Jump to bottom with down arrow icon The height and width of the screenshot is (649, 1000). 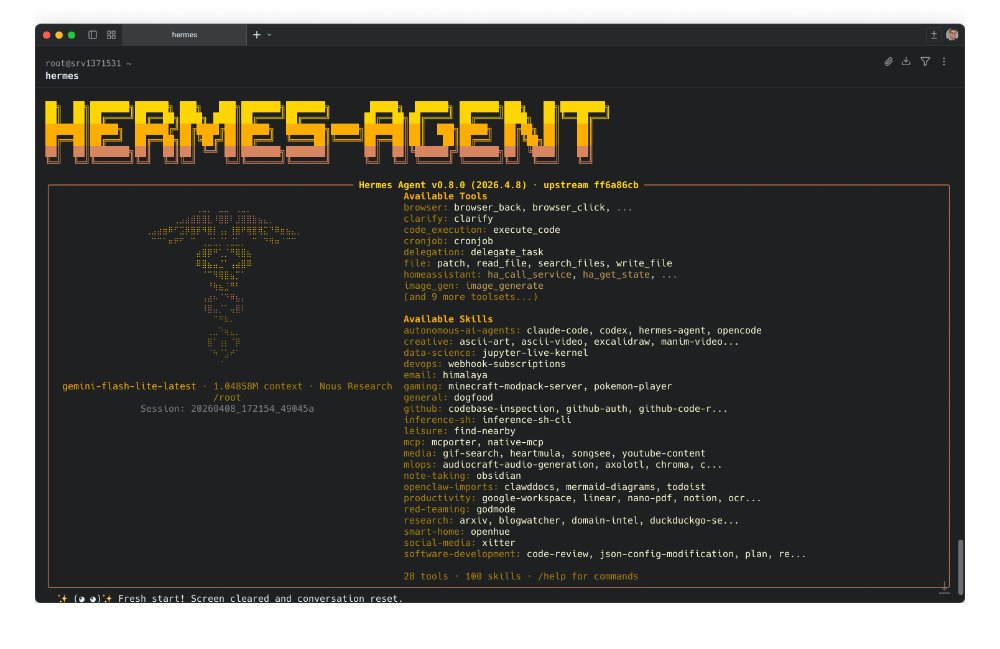(945, 587)
